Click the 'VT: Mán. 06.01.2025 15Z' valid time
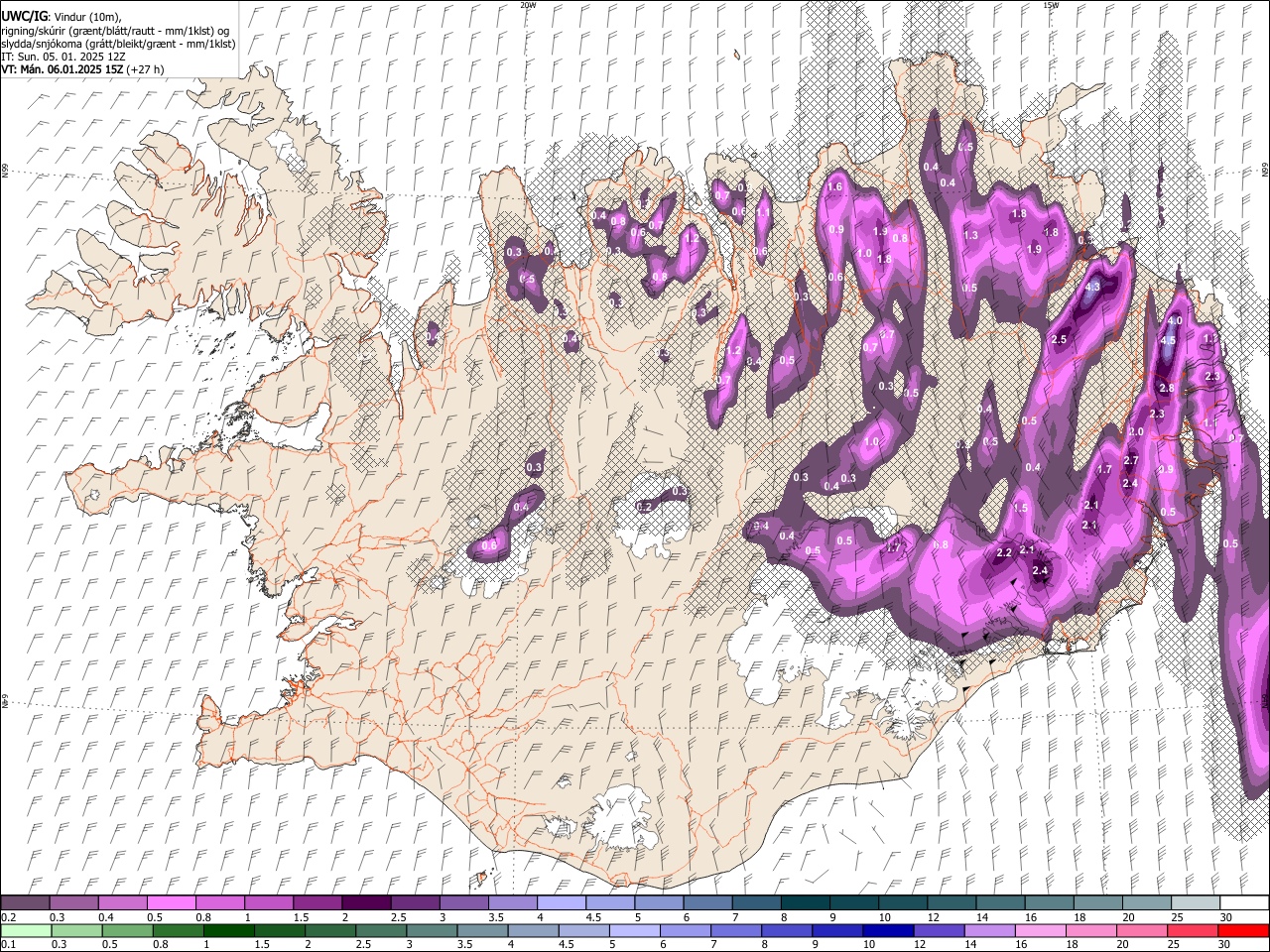 pyautogui.click(x=62, y=69)
